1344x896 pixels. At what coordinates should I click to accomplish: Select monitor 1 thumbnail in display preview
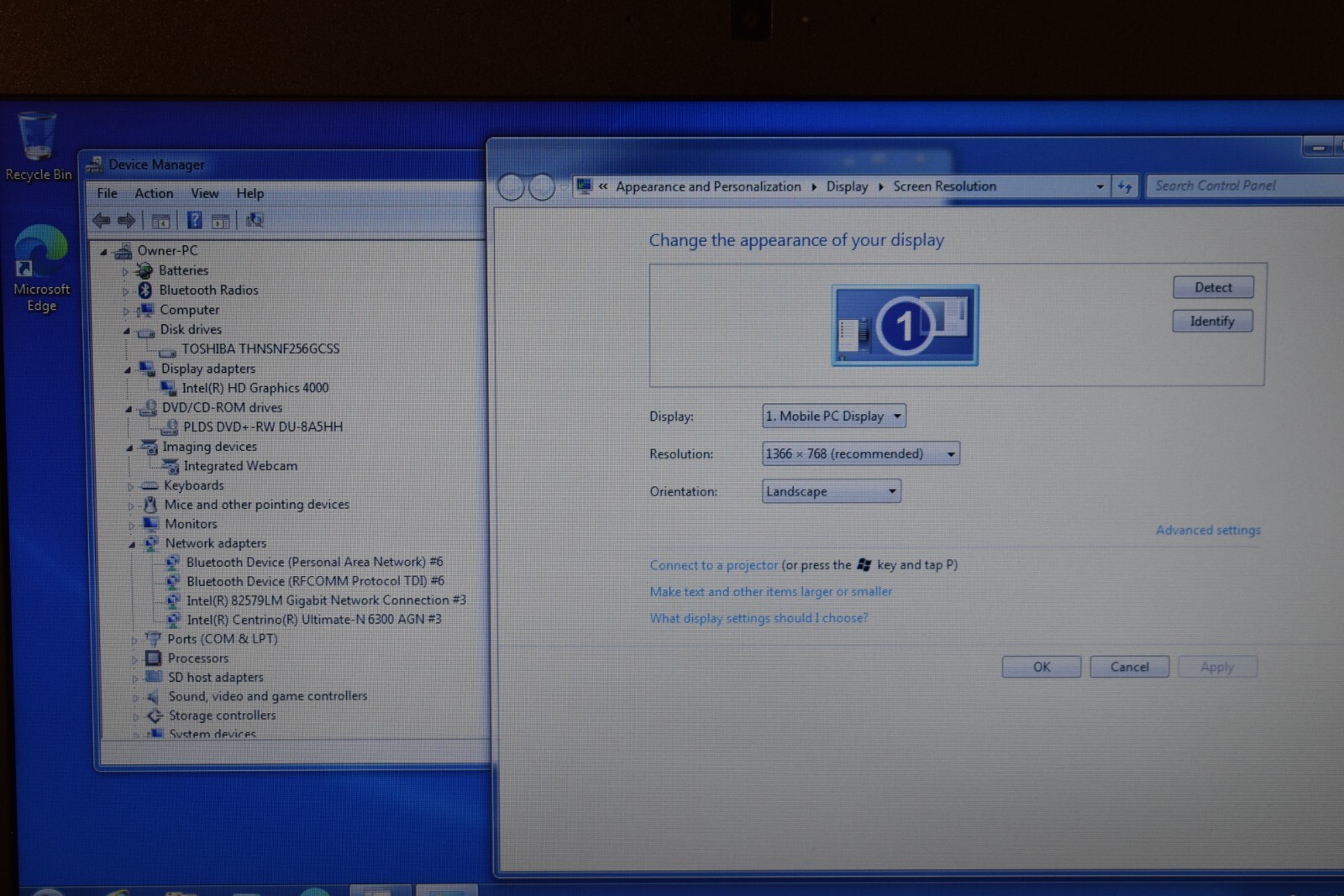click(x=905, y=325)
